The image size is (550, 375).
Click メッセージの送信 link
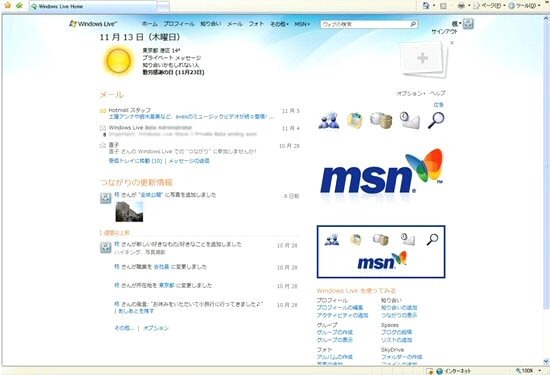click(x=189, y=161)
